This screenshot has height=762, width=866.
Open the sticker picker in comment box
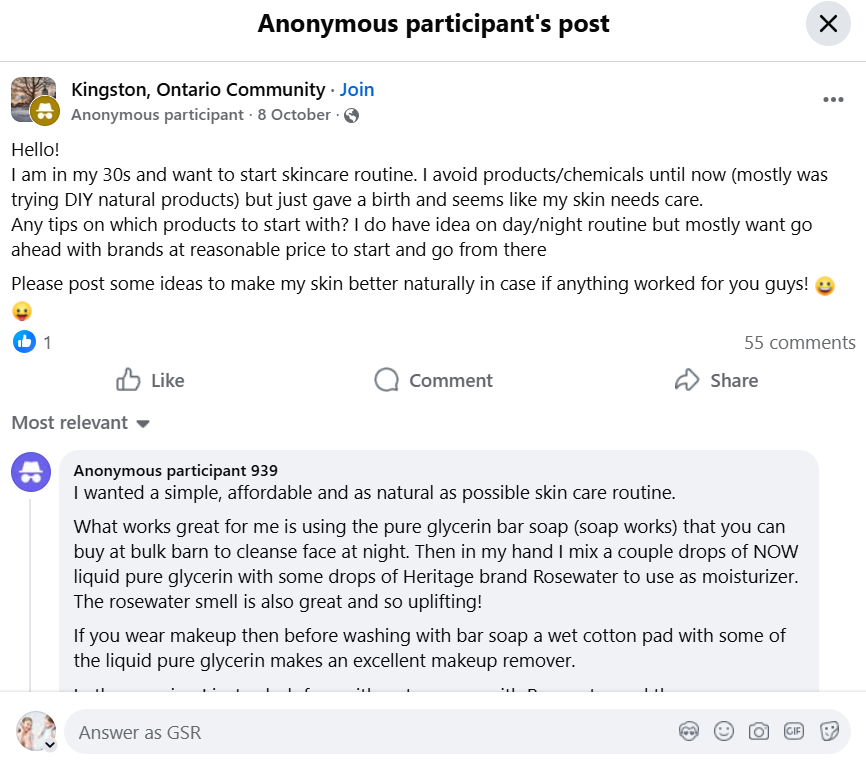click(829, 732)
